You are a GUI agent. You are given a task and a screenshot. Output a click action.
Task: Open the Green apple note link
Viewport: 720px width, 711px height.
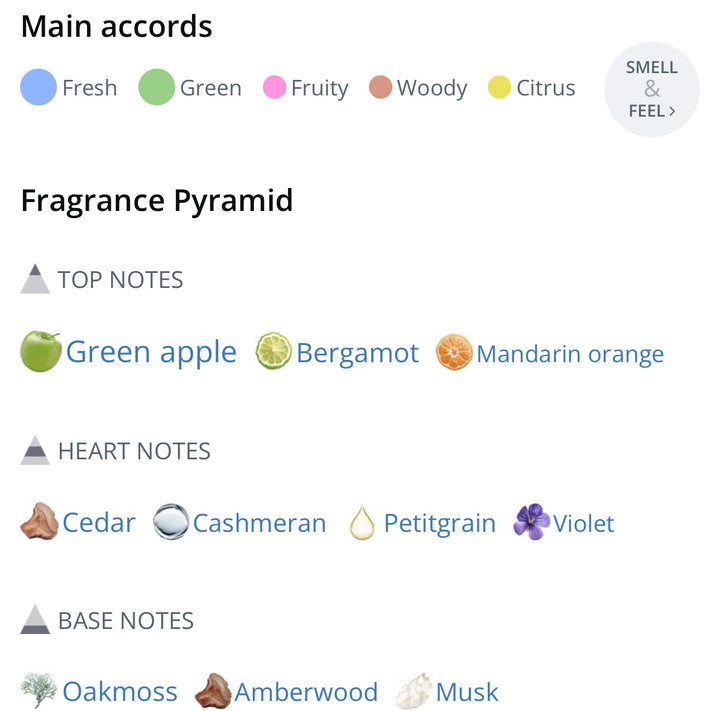[x=151, y=352]
